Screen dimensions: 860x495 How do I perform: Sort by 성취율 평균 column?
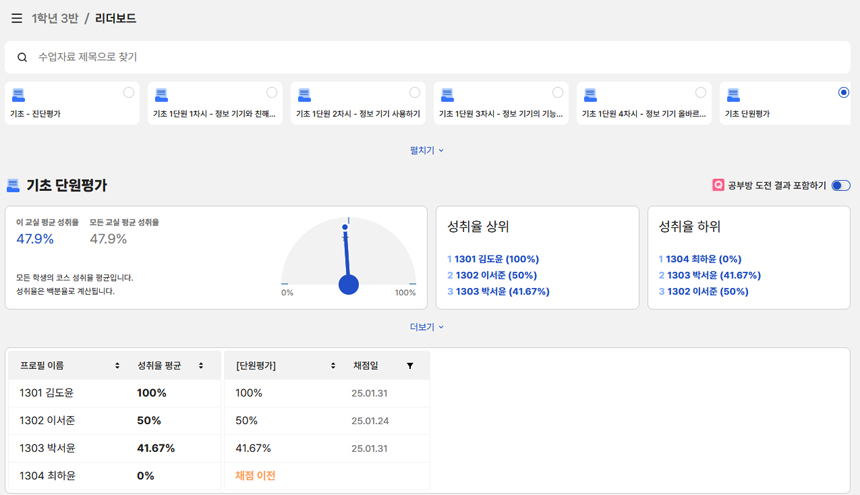(201, 366)
